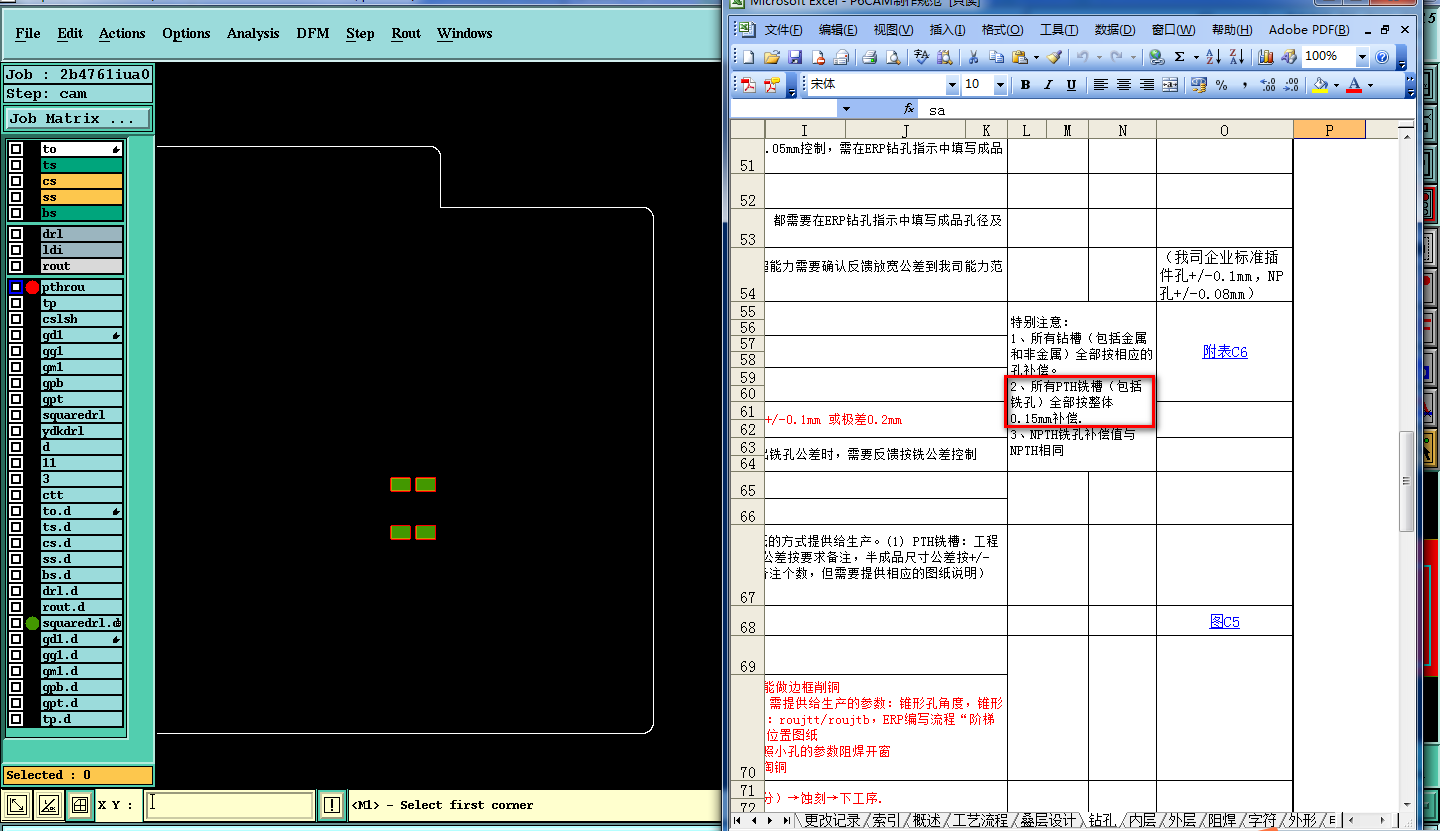Open the Chart Wizard icon
The image size is (1440, 831).
1266,57
